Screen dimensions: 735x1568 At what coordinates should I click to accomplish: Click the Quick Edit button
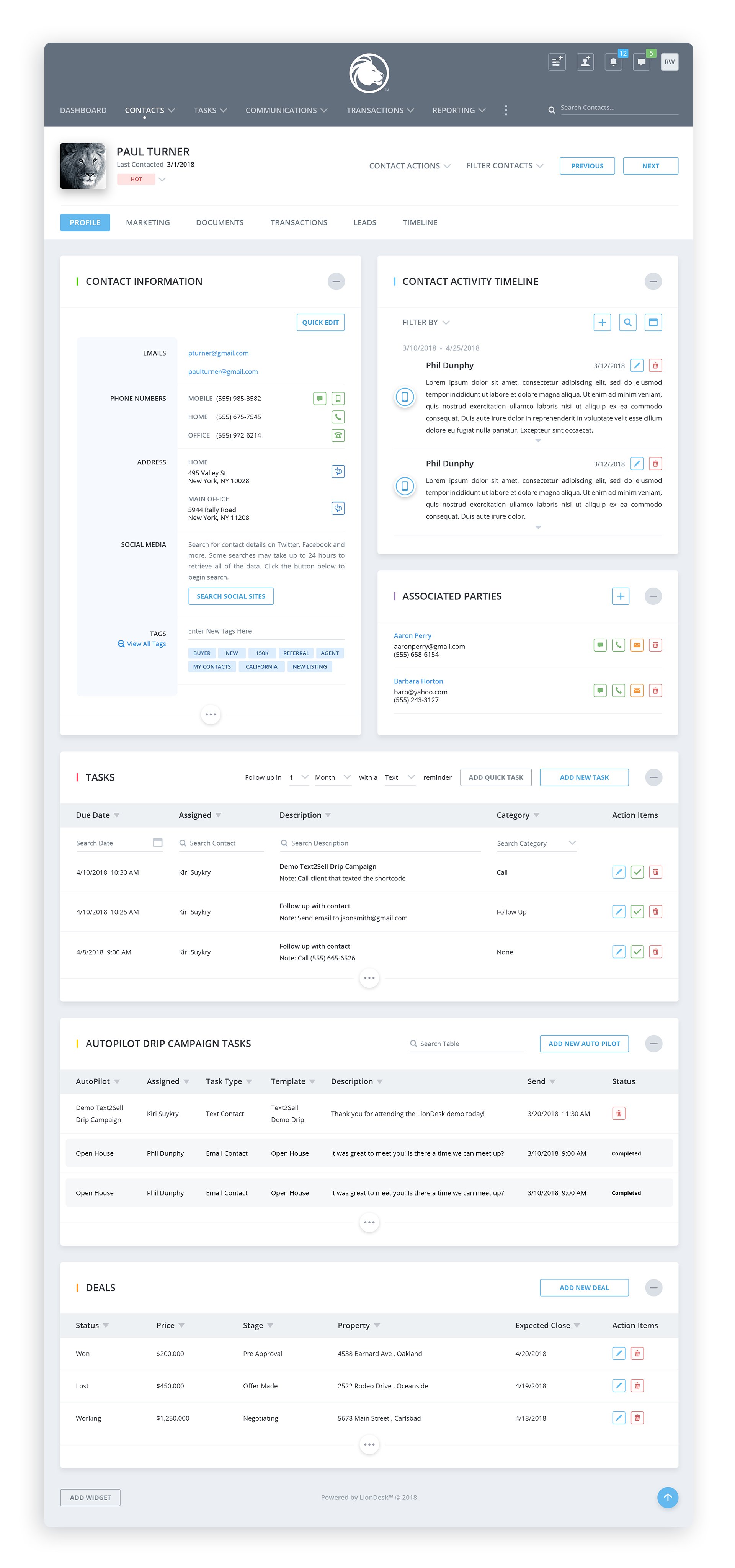(320, 323)
